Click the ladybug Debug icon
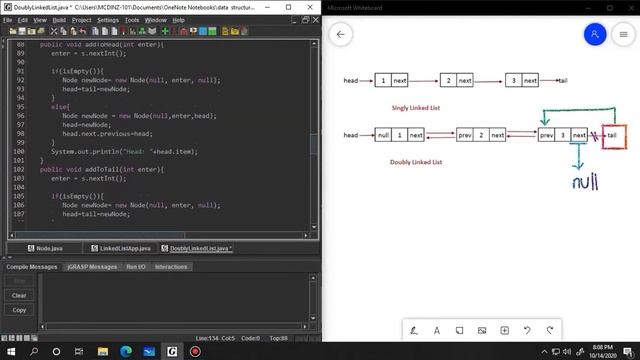The height and width of the screenshot is (360, 640). point(184,31)
